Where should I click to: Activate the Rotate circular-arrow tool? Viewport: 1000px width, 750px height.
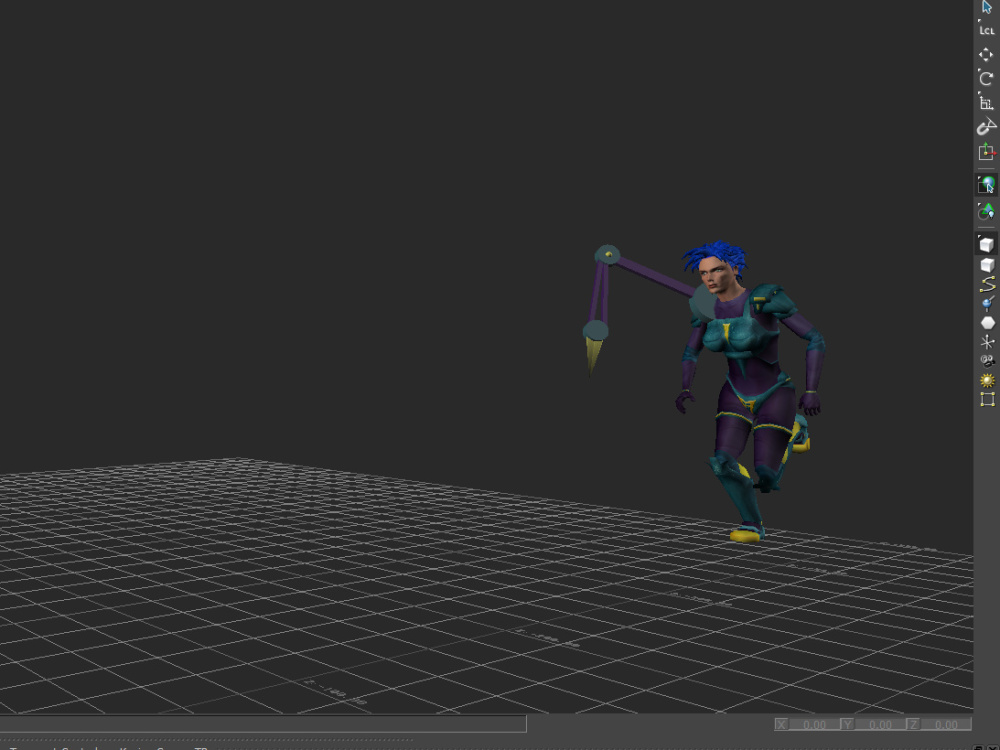(987, 78)
